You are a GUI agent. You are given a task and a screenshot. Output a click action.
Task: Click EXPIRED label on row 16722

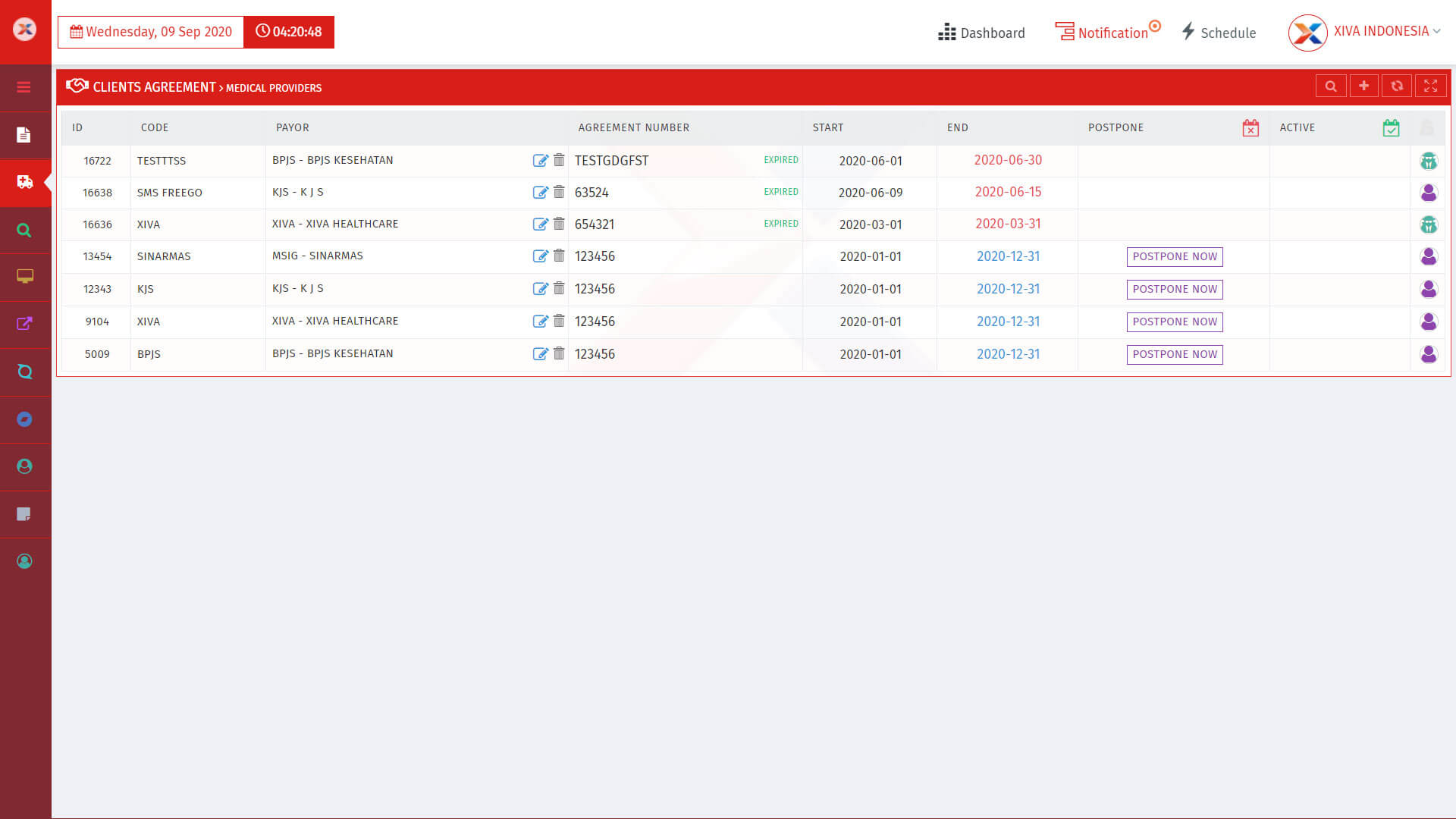781,160
